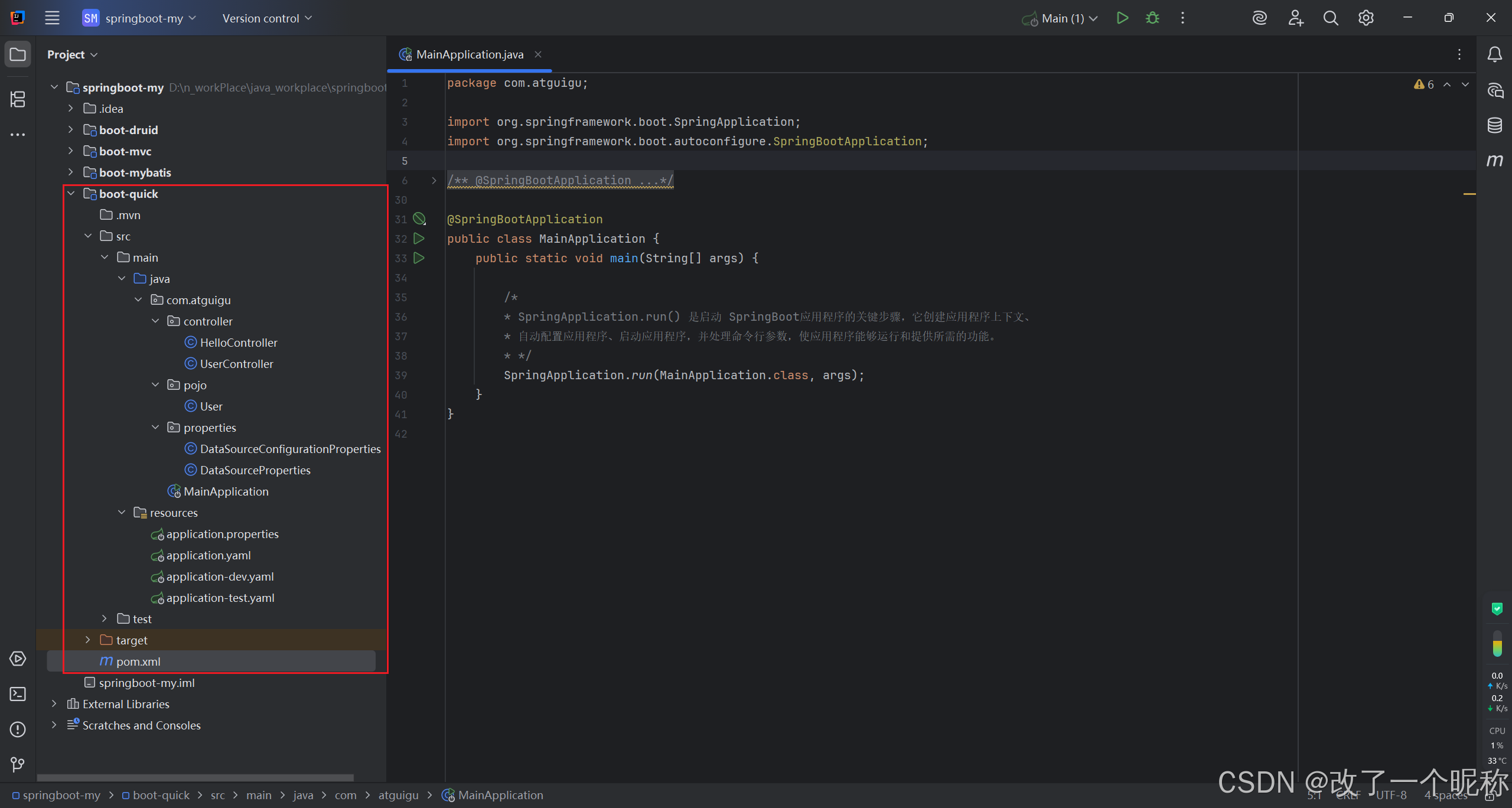This screenshot has height=808, width=1512.
Task: Run the Main configuration with the Run button
Action: (x=1122, y=18)
